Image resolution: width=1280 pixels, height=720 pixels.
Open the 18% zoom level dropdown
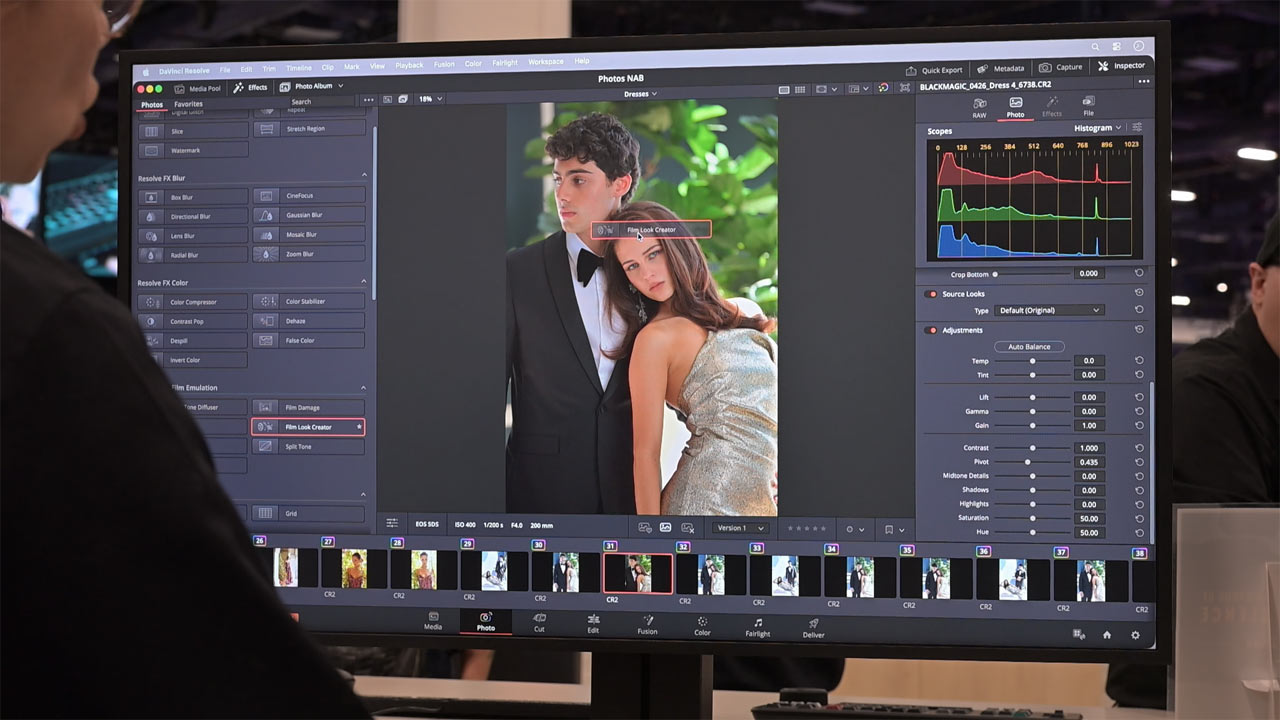coord(430,99)
